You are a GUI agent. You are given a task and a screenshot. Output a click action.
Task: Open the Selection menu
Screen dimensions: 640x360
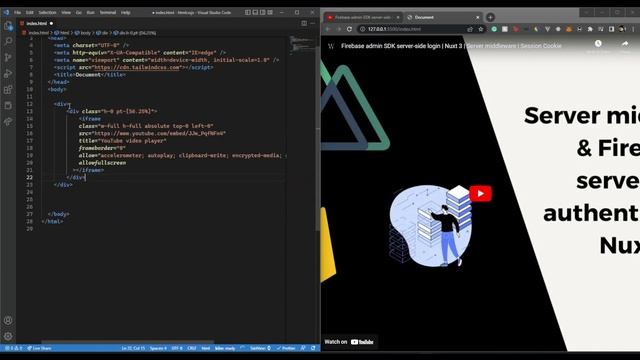tap(47, 12)
